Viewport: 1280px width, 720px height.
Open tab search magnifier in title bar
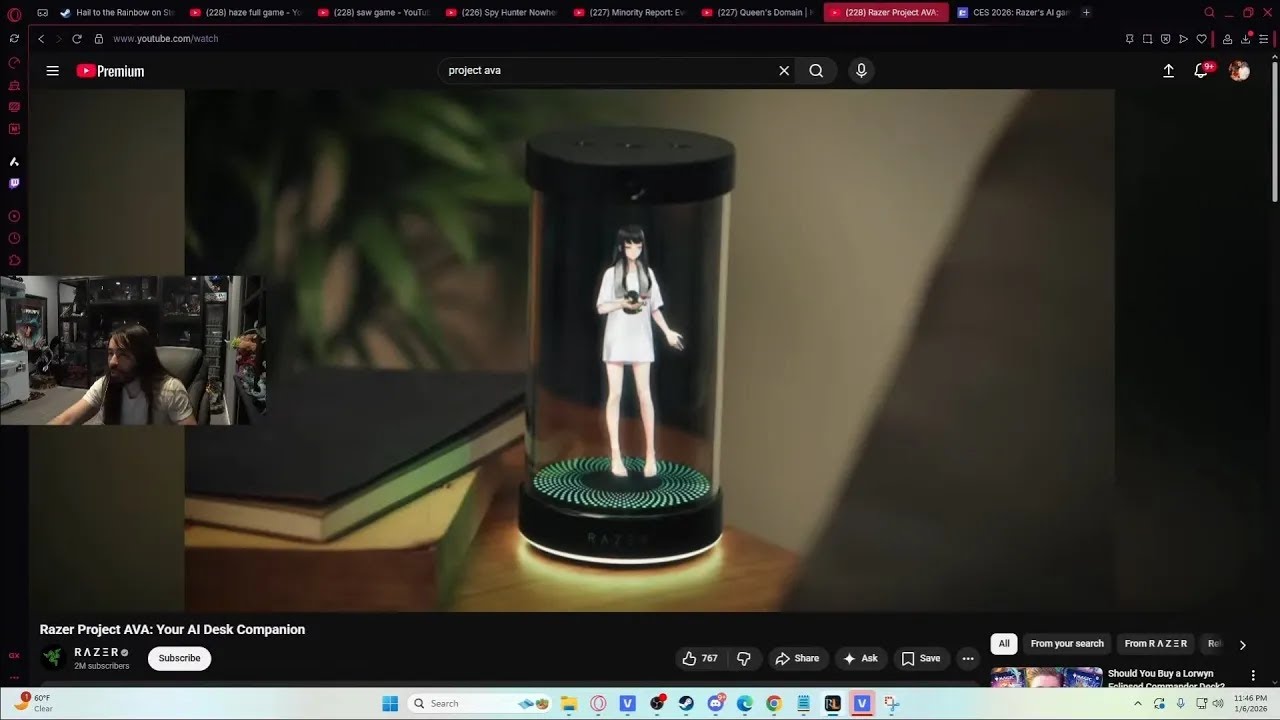pos(1209,13)
